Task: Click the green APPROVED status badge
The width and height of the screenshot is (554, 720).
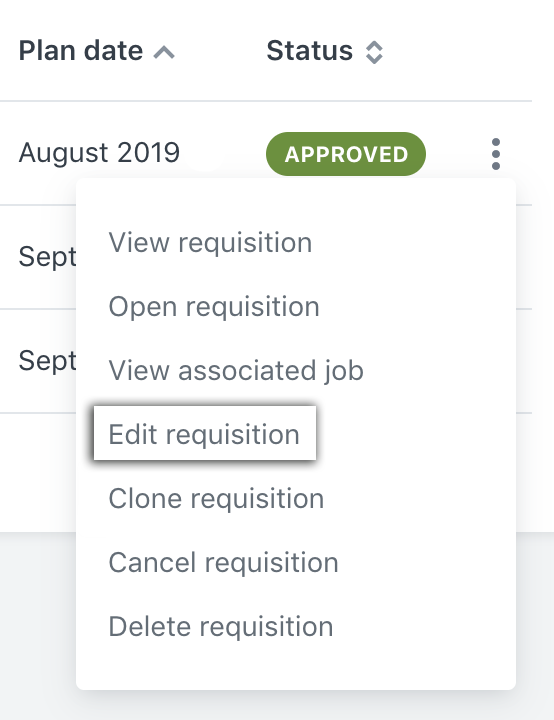Action: [x=346, y=154]
